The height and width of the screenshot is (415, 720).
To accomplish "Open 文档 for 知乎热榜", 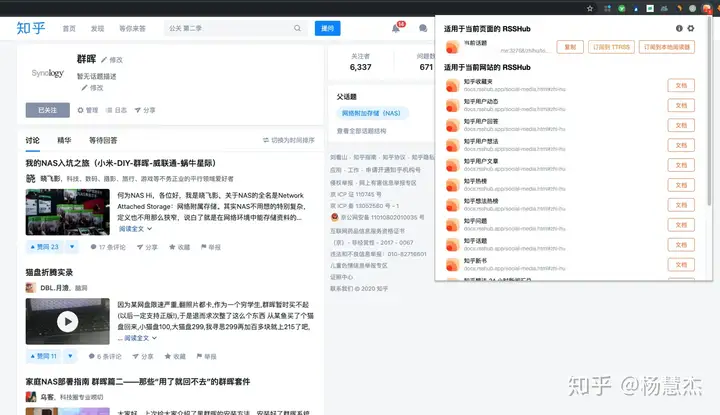I will (x=681, y=185).
